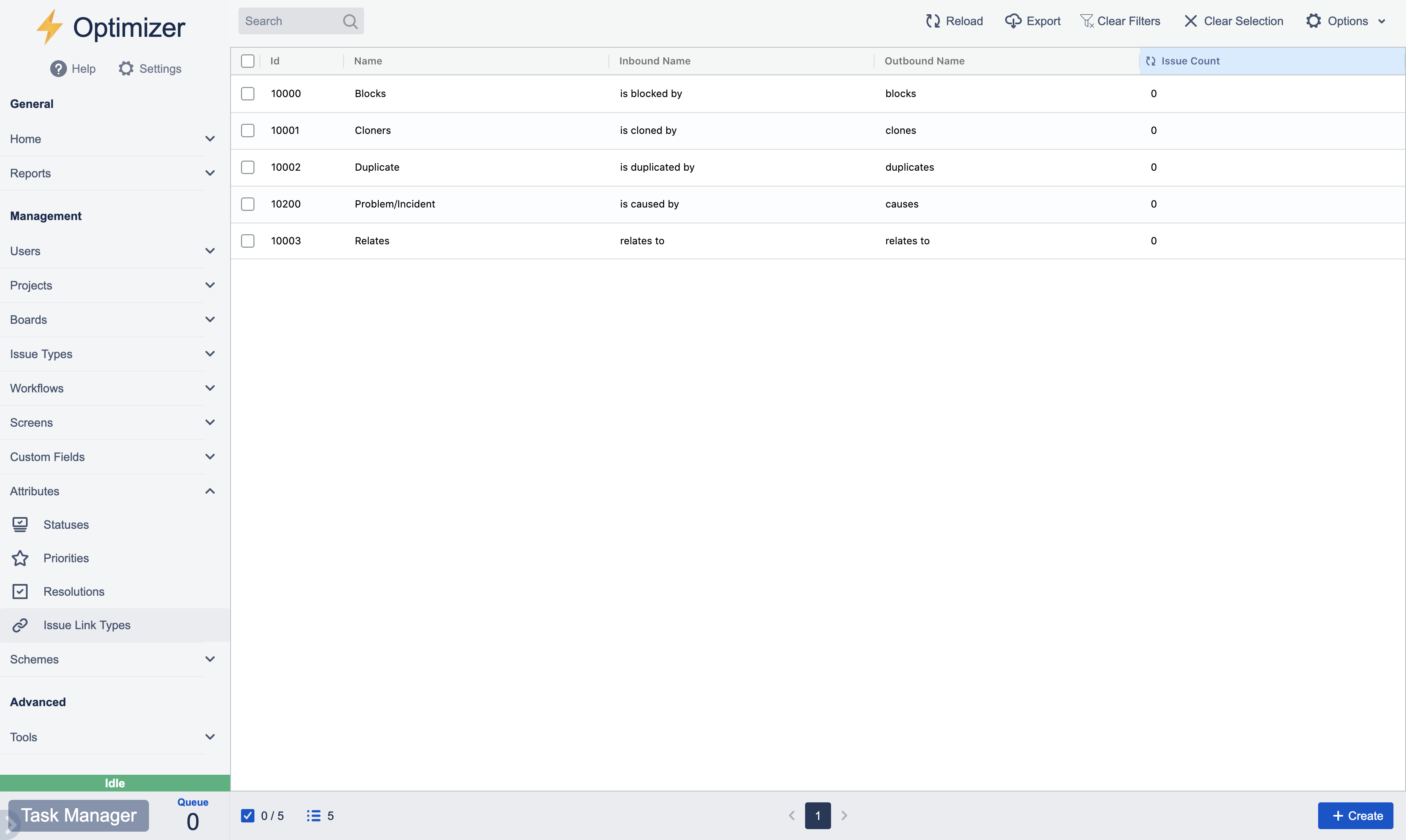Check the Blocks row checkbox
The width and height of the screenshot is (1406, 840).
pos(248,93)
